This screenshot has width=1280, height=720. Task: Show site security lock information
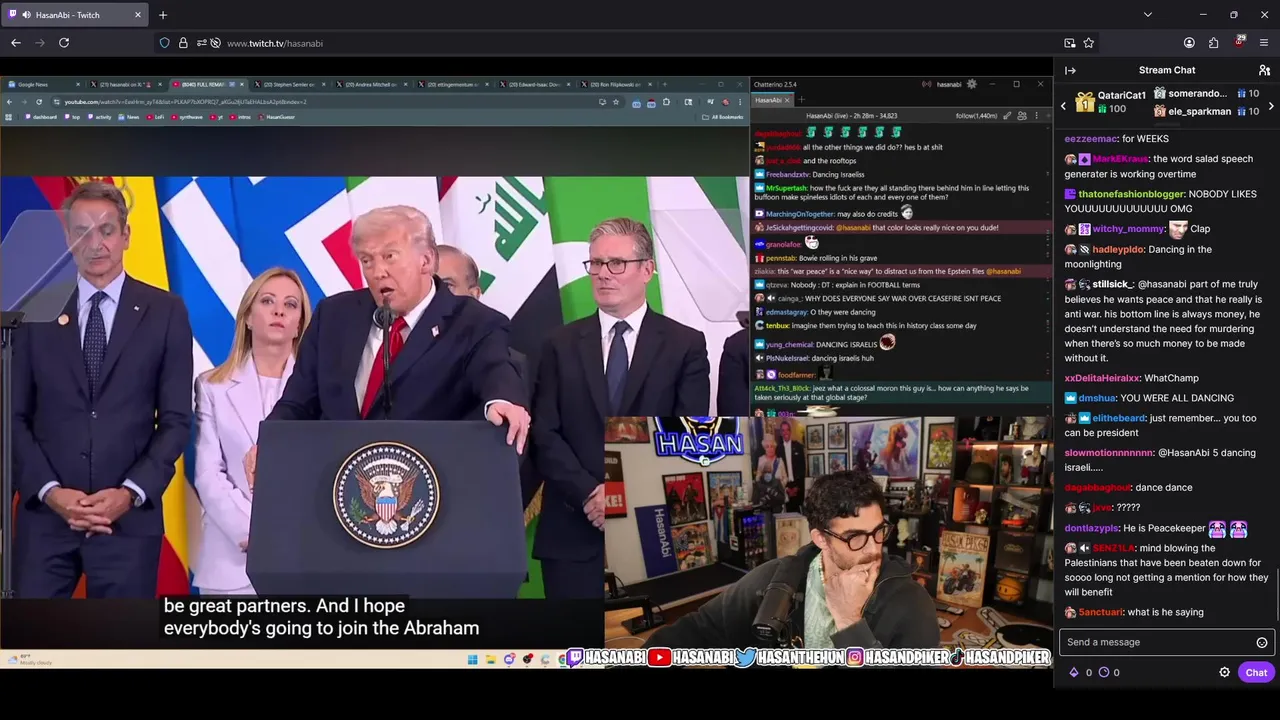(x=183, y=43)
